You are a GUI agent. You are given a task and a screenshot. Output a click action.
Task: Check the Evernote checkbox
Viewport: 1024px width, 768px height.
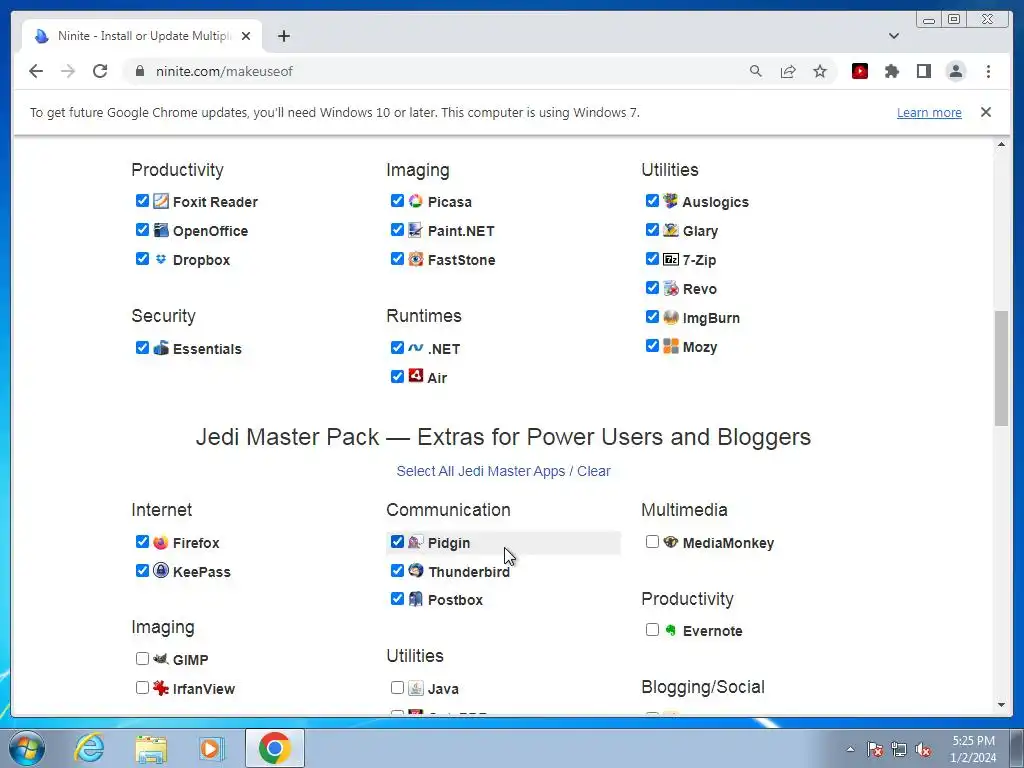pos(652,630)
